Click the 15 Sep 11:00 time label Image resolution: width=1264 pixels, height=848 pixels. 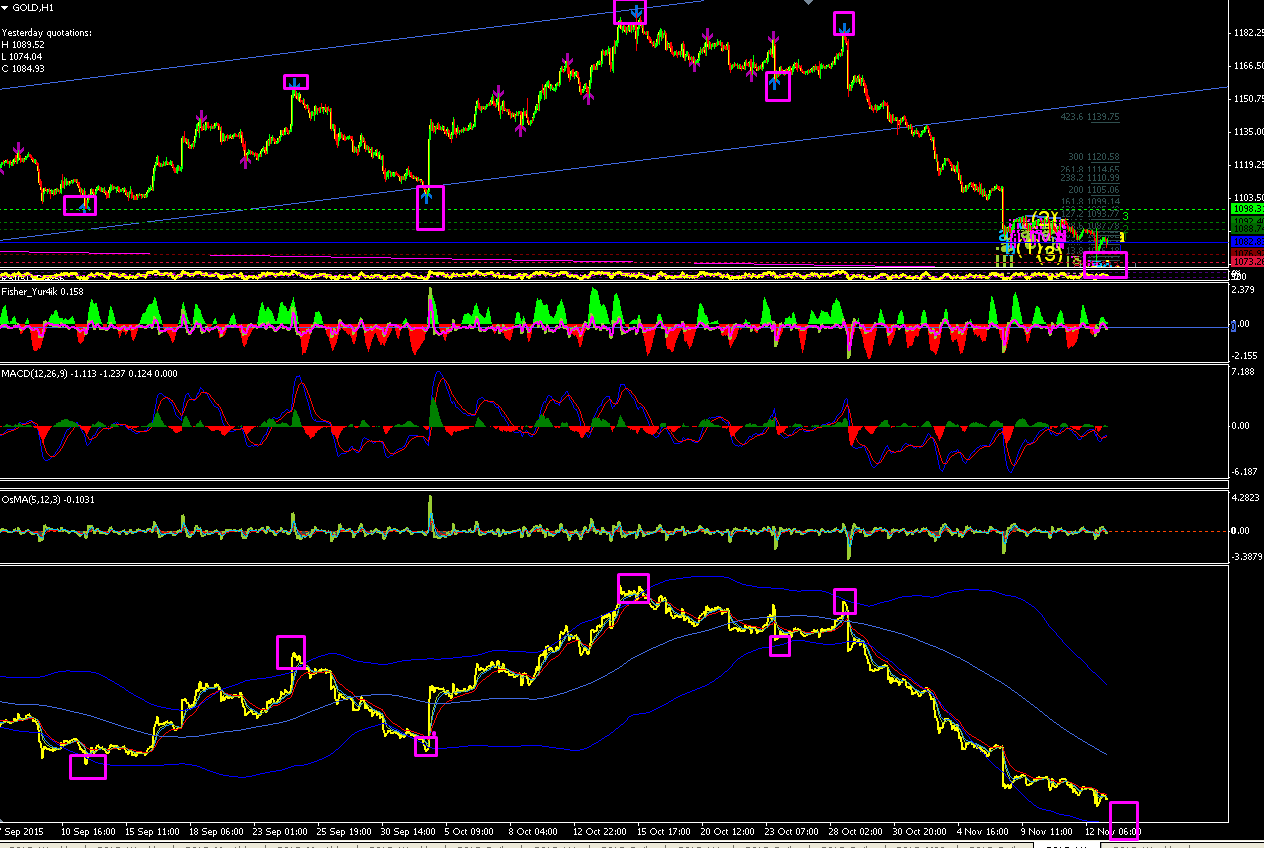[153, 831]
